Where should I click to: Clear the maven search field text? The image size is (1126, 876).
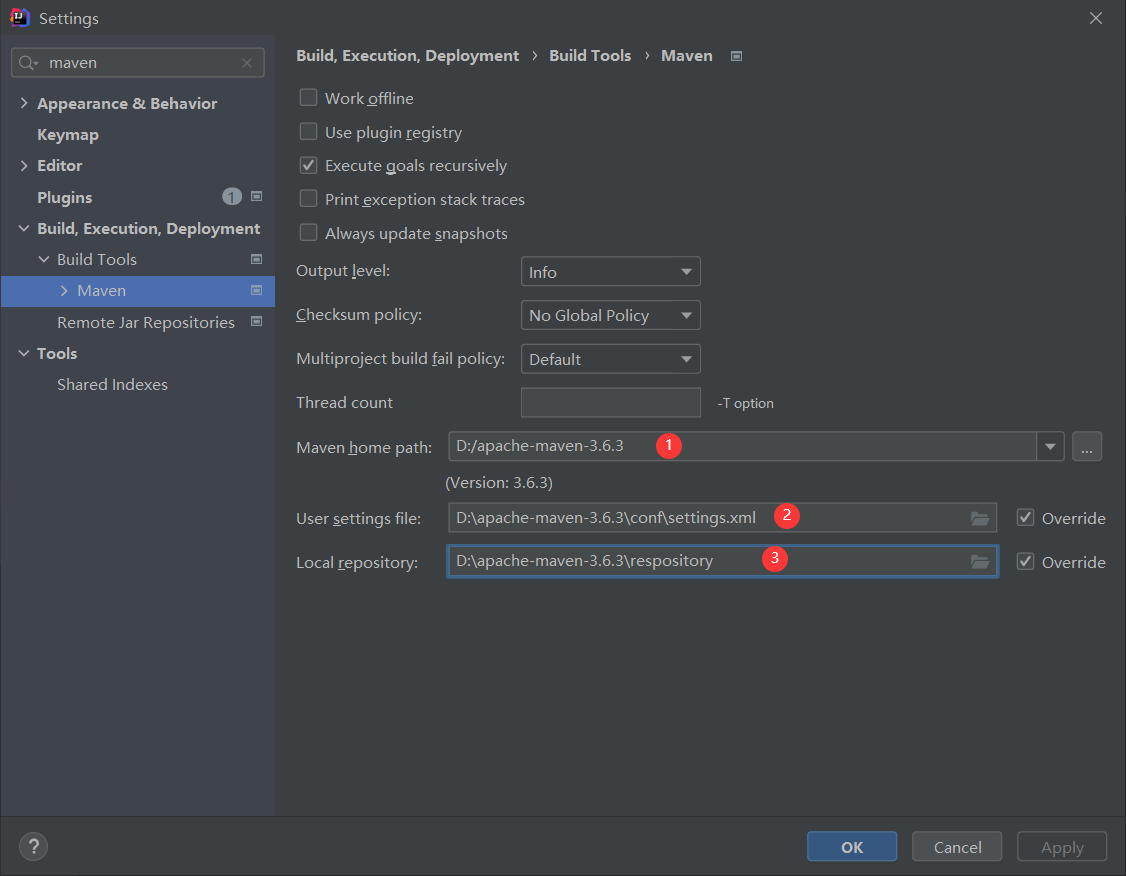pos(247,63)
